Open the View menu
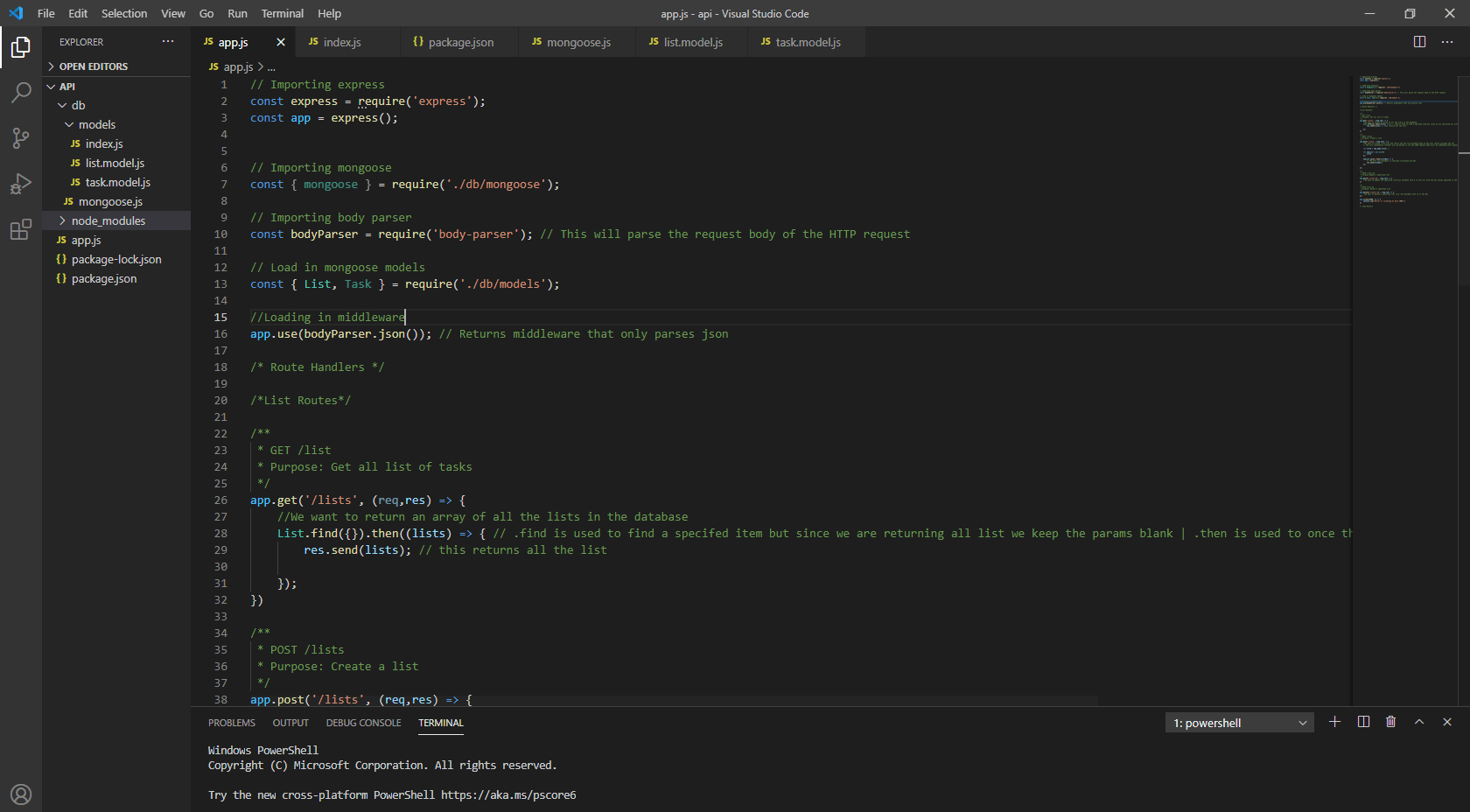The width and height of the screenshot is (1470, 812). pos(173,13)
